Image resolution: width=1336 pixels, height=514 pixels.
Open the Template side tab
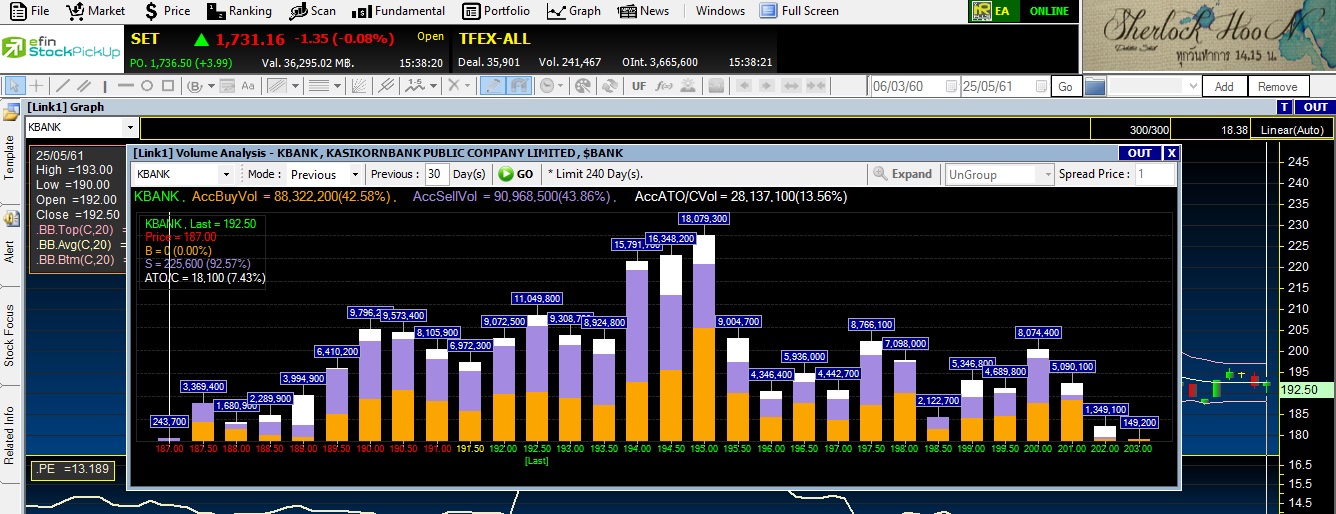[10, 157]
